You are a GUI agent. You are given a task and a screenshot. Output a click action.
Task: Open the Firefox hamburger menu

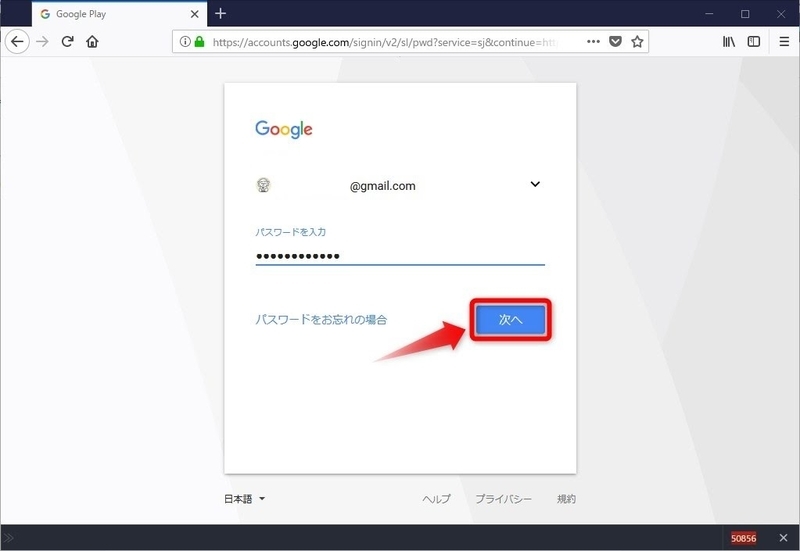(784, 42)
